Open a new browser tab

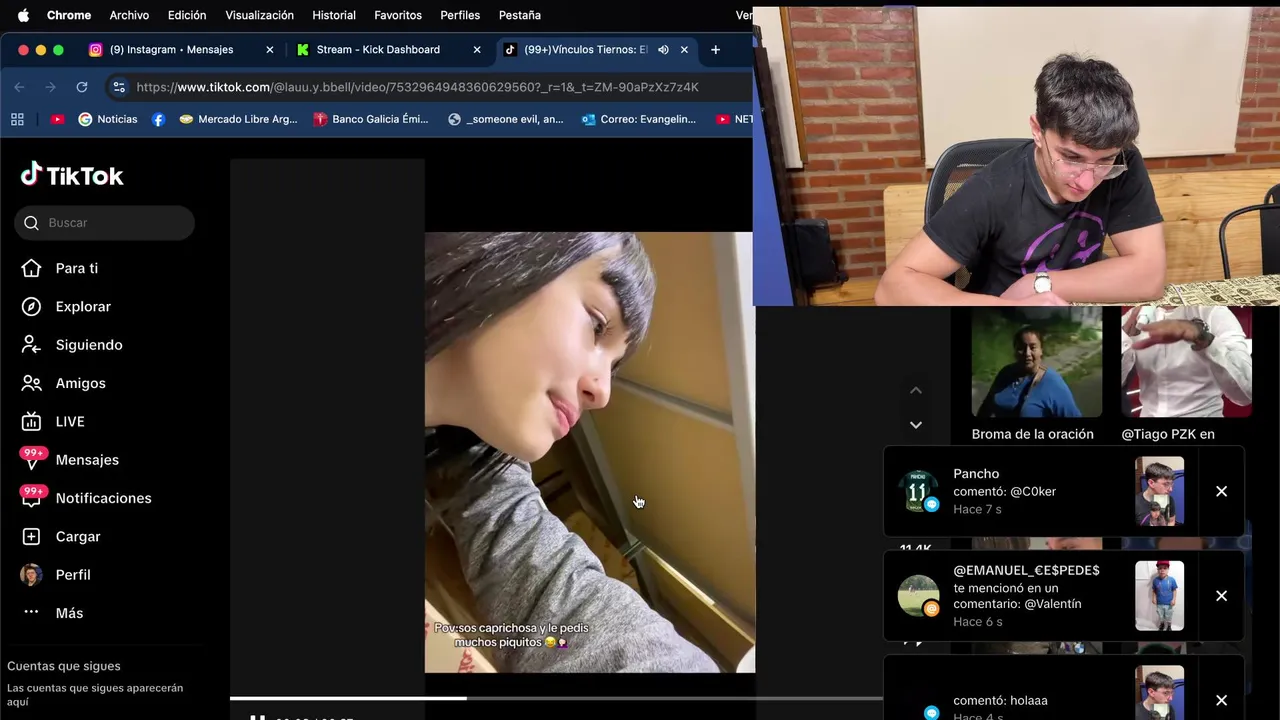715,50
